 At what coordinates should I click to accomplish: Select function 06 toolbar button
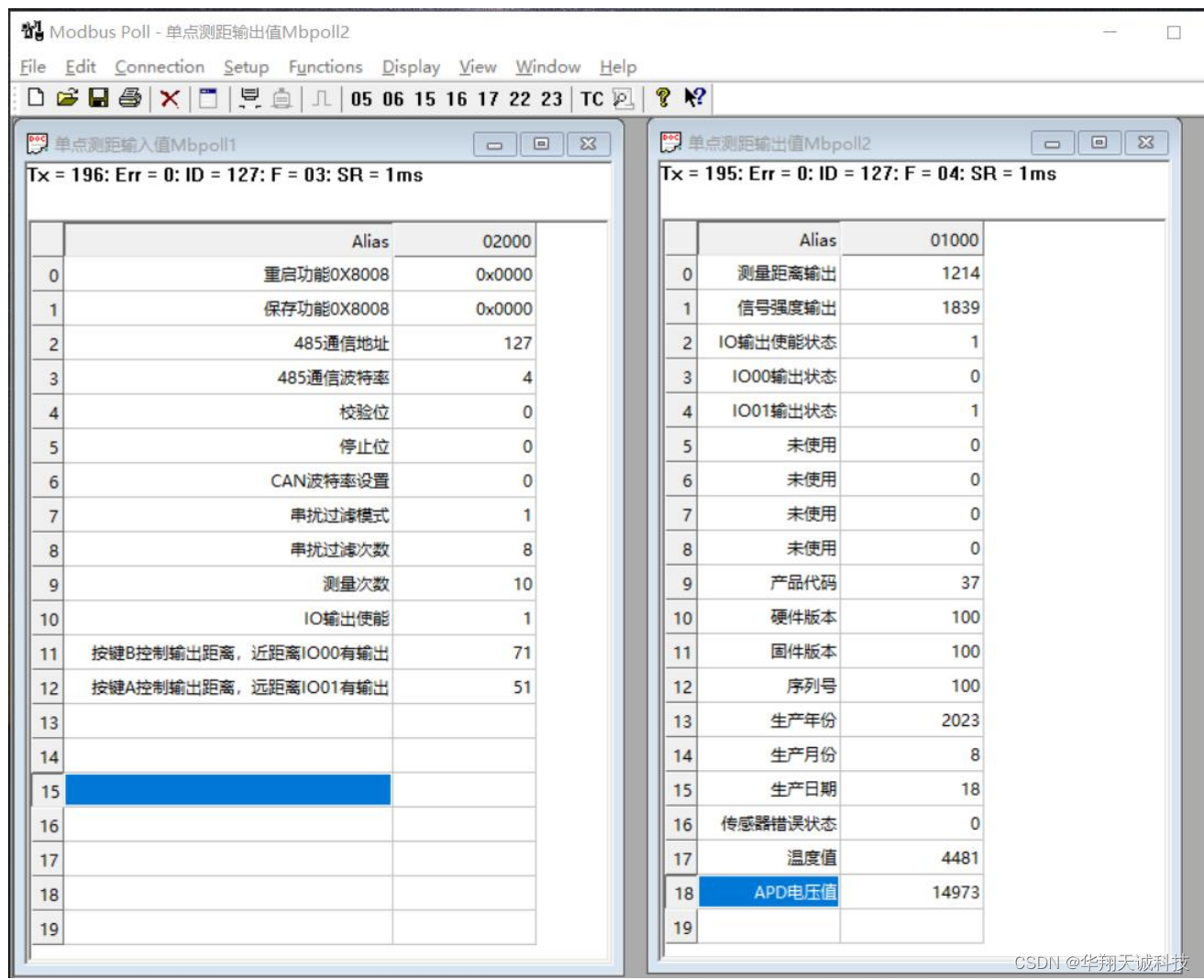tap(393, 99)
